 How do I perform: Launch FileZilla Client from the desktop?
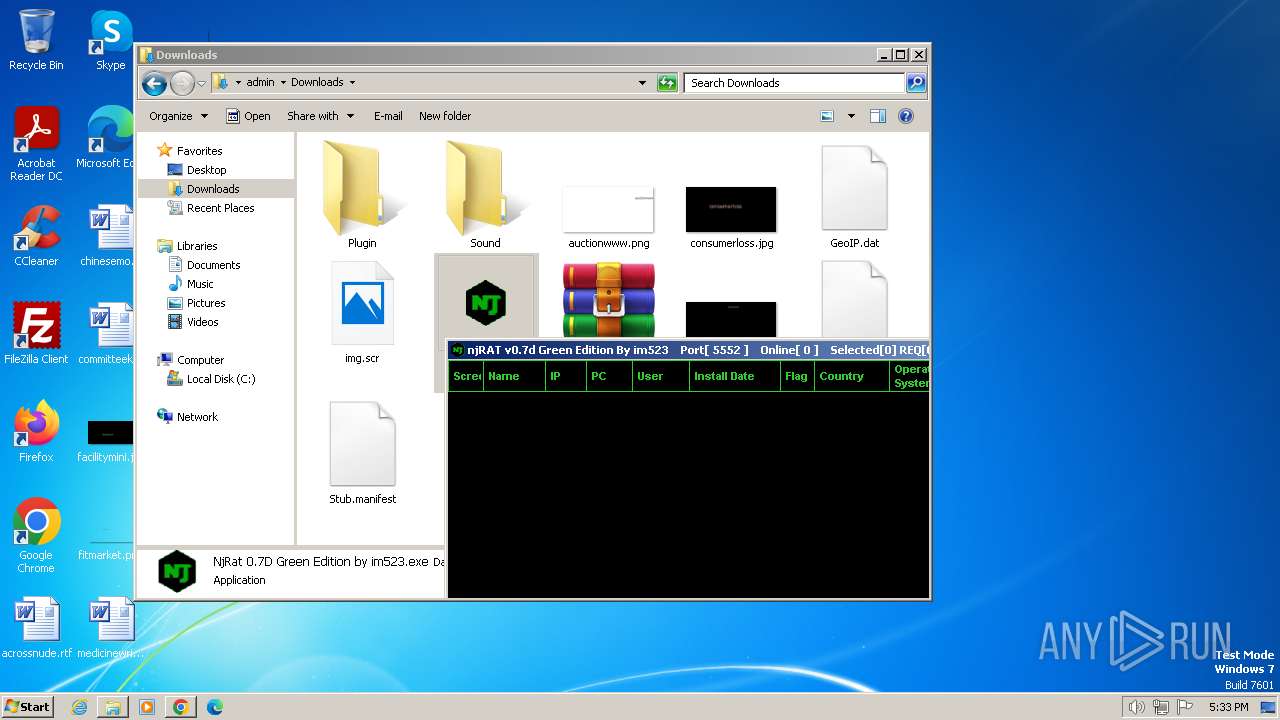coord(36,334)
